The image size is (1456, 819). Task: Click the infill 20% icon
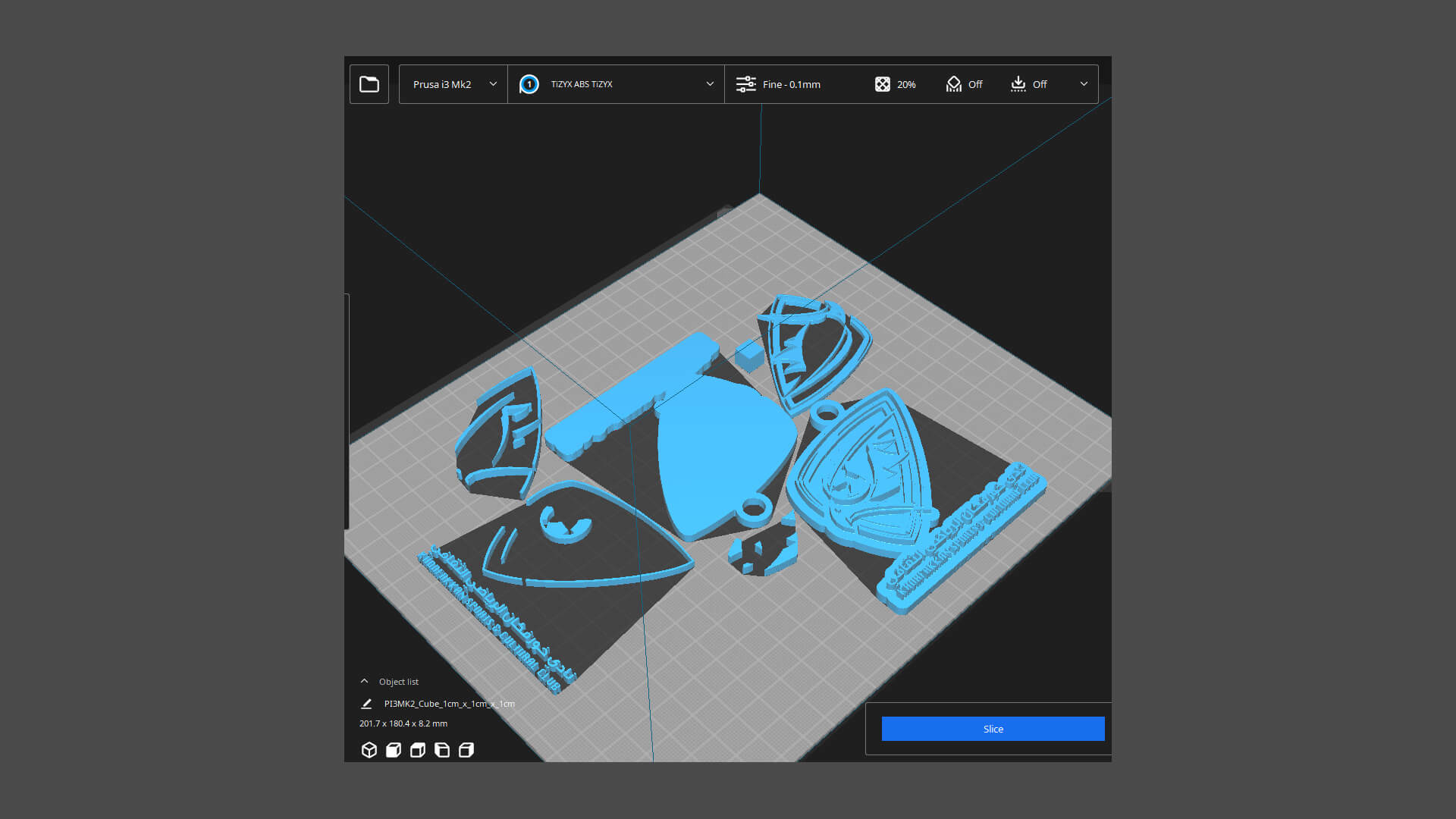[x=882, y=84]
